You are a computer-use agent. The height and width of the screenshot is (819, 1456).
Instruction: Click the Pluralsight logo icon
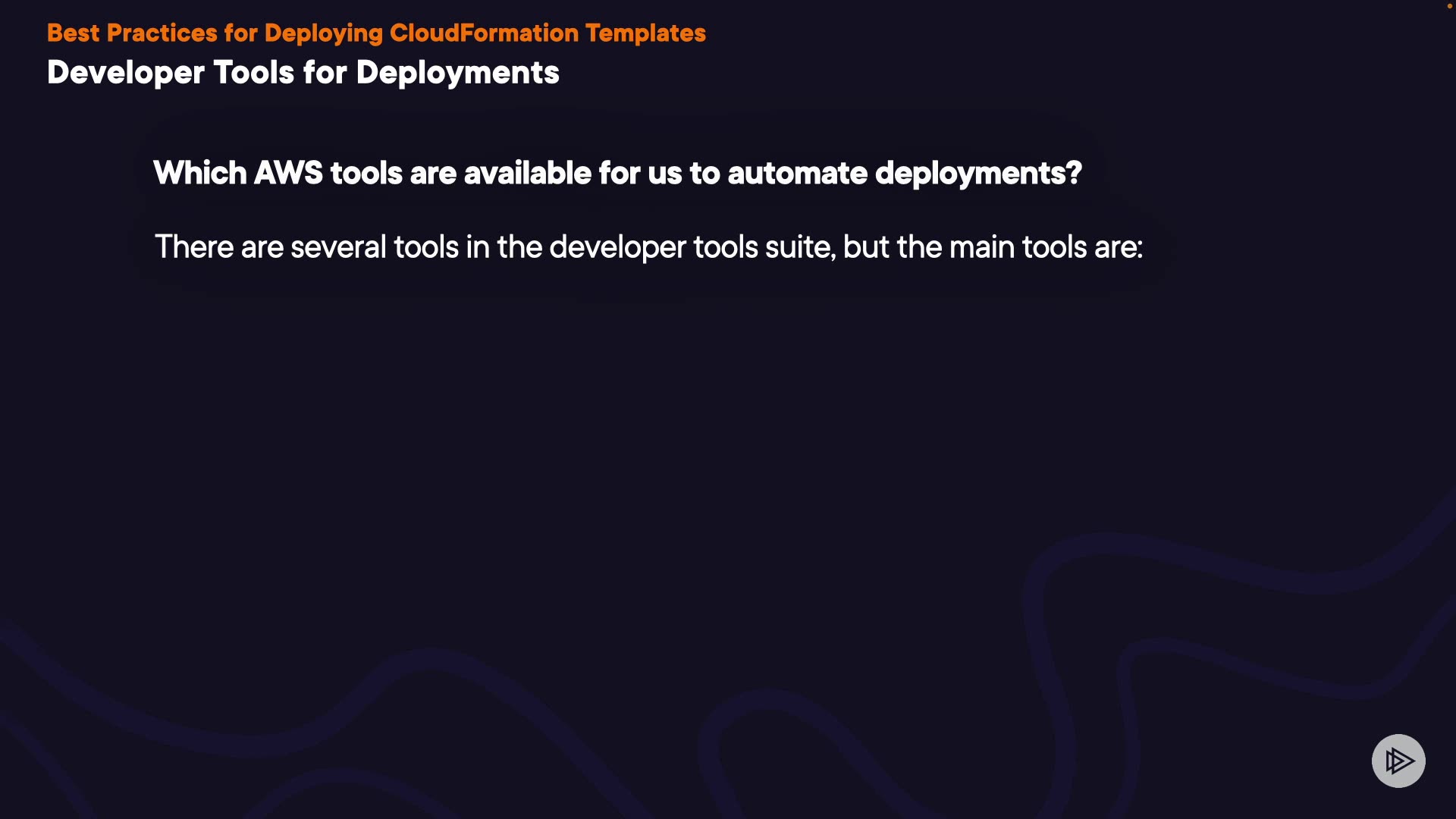[1398, 761]
